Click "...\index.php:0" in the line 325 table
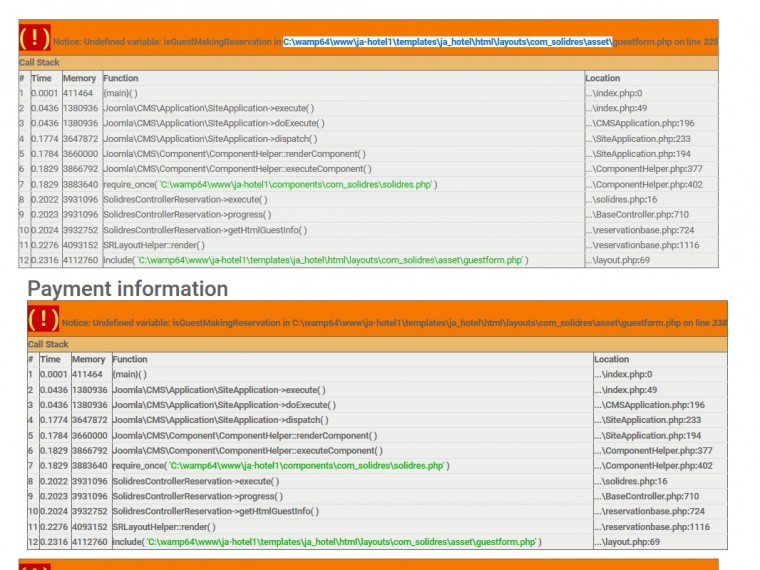Screen dimensions: 760x570 (x=614, y=93)
